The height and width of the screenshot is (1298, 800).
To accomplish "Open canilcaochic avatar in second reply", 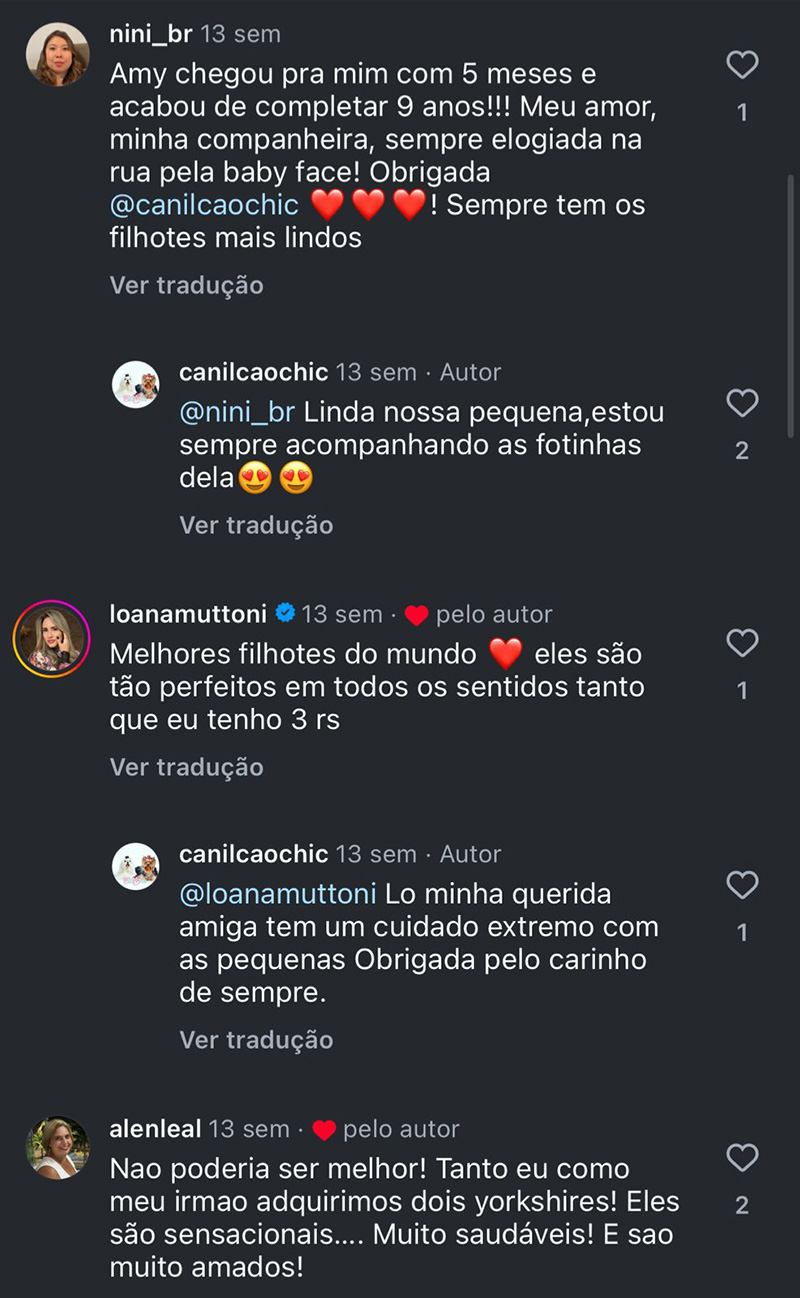I will (135, 867).
